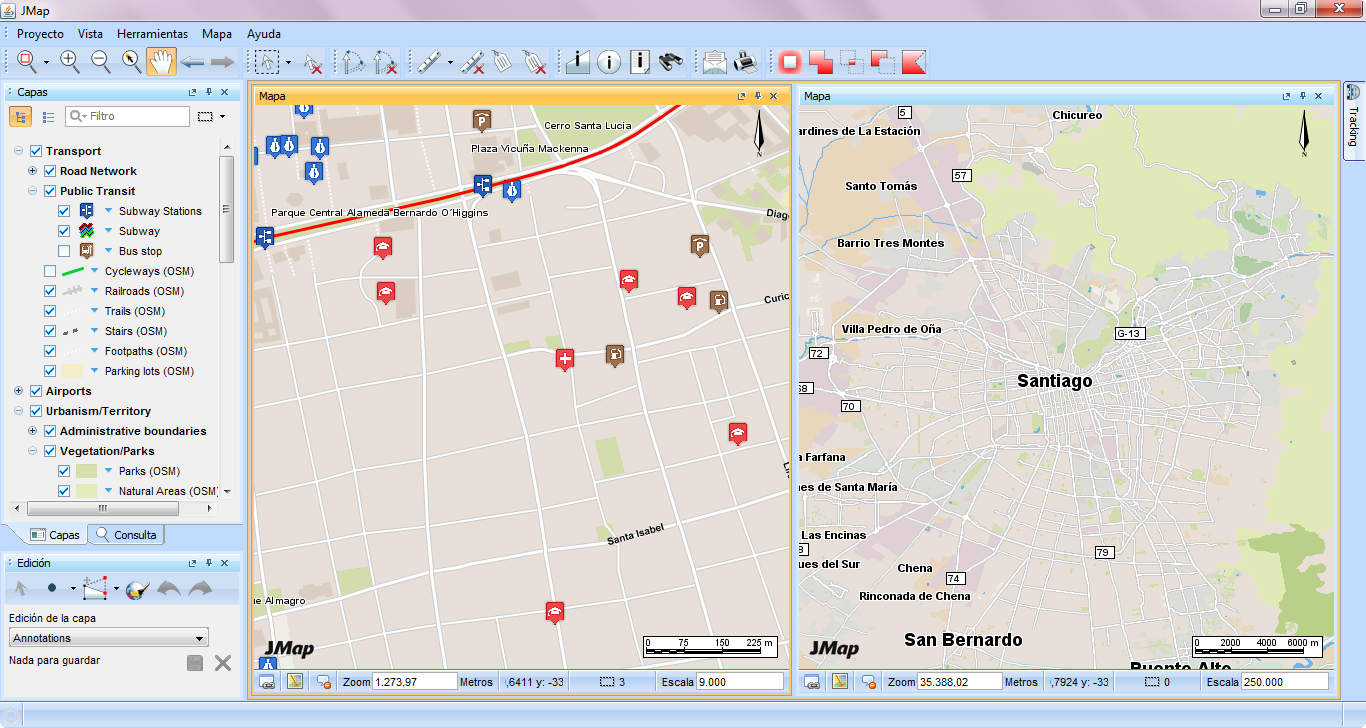Print the map using the printer icon
The image size is (1366, 728).
coord(745,62)
